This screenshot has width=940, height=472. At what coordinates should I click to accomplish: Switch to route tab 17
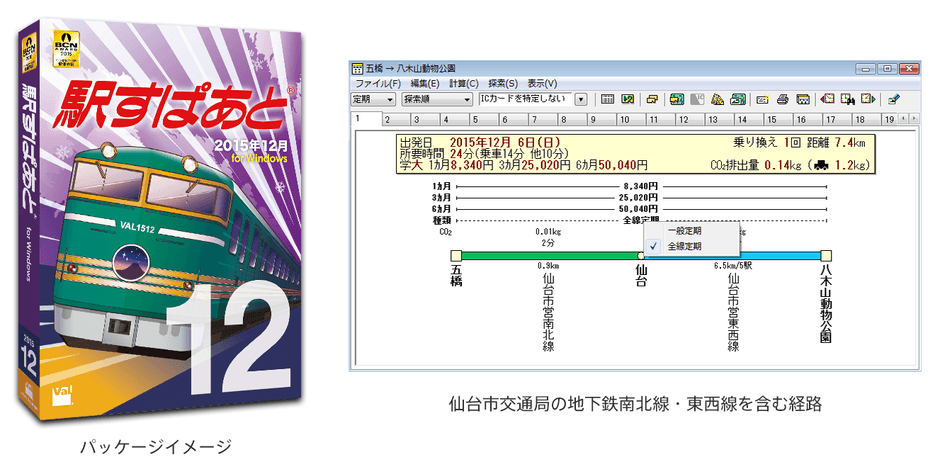coord(837,120)
